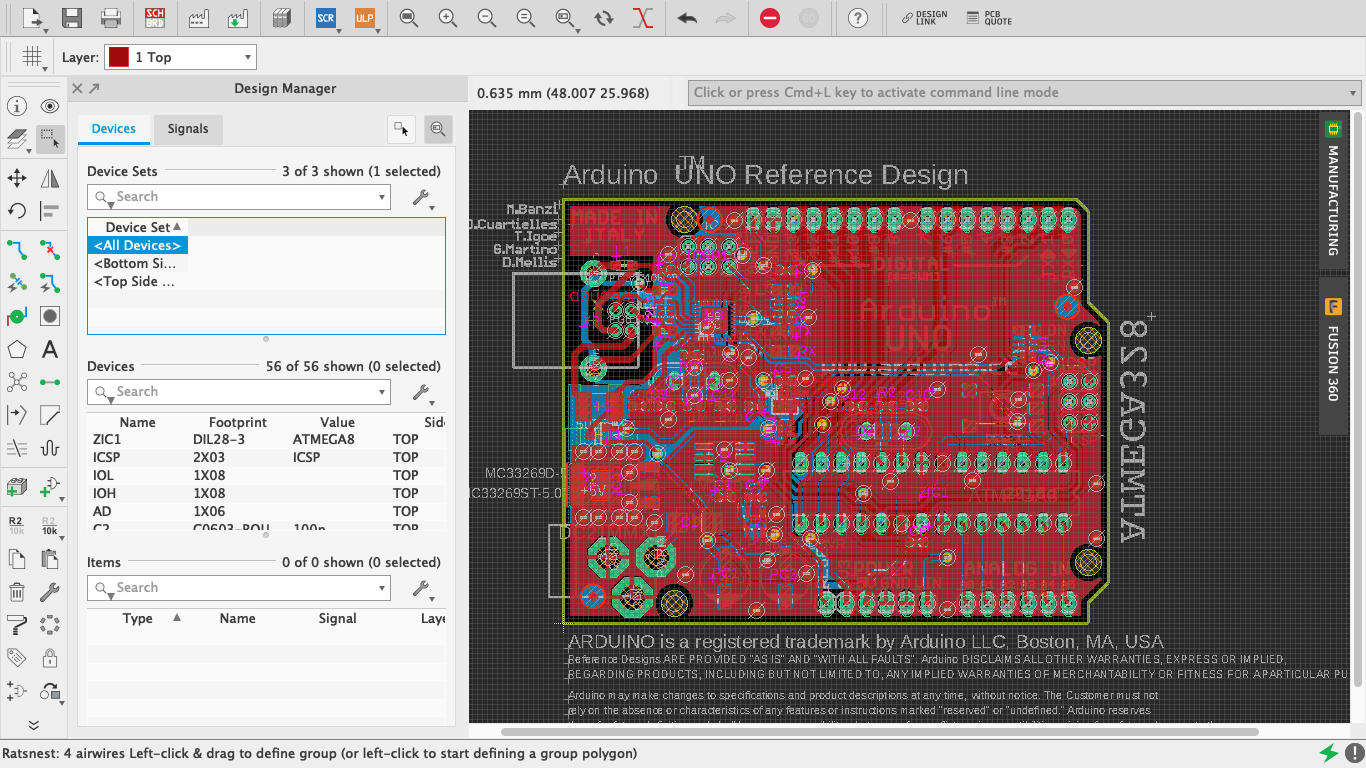Open the library books icon

(281, 18)
